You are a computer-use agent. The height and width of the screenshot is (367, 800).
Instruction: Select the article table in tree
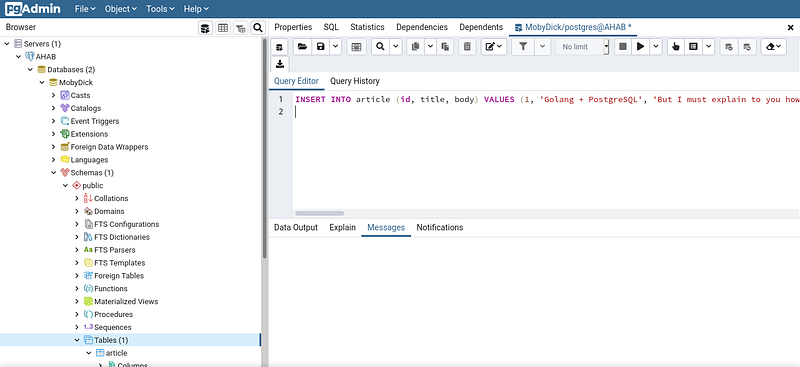pyautogui.click(x=116, y=353)
